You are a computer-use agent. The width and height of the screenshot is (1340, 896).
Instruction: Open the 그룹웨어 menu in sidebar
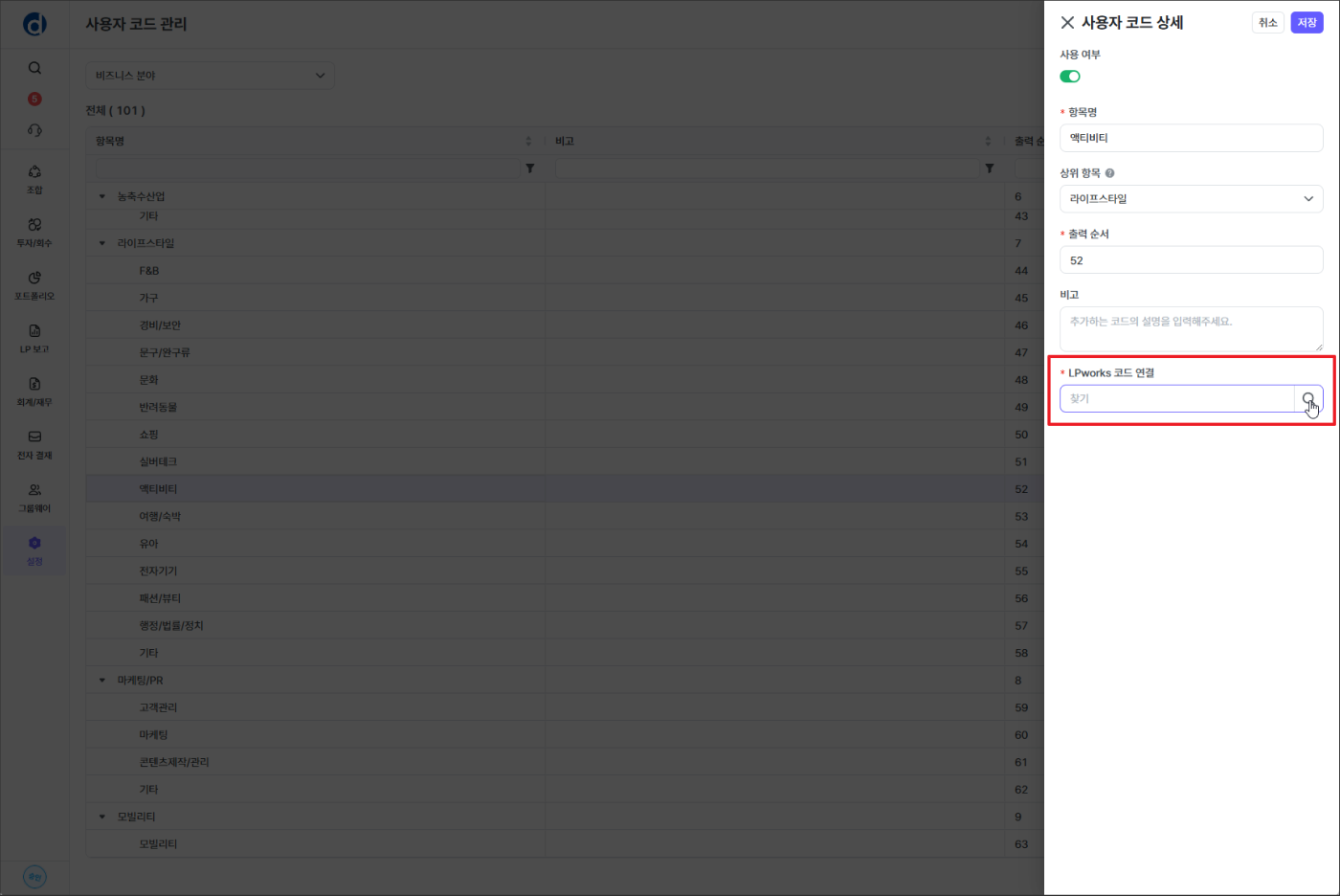pos(34,497)
